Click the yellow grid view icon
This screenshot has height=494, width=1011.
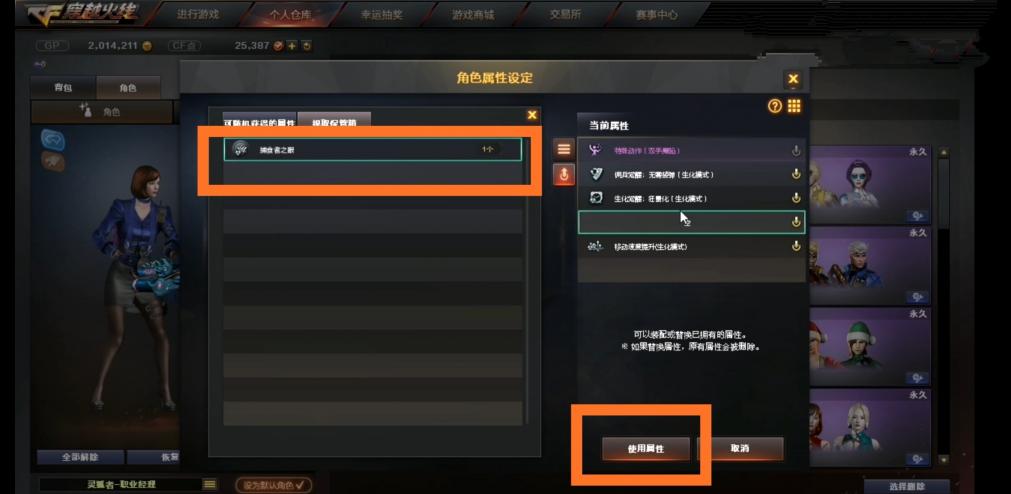794,106
